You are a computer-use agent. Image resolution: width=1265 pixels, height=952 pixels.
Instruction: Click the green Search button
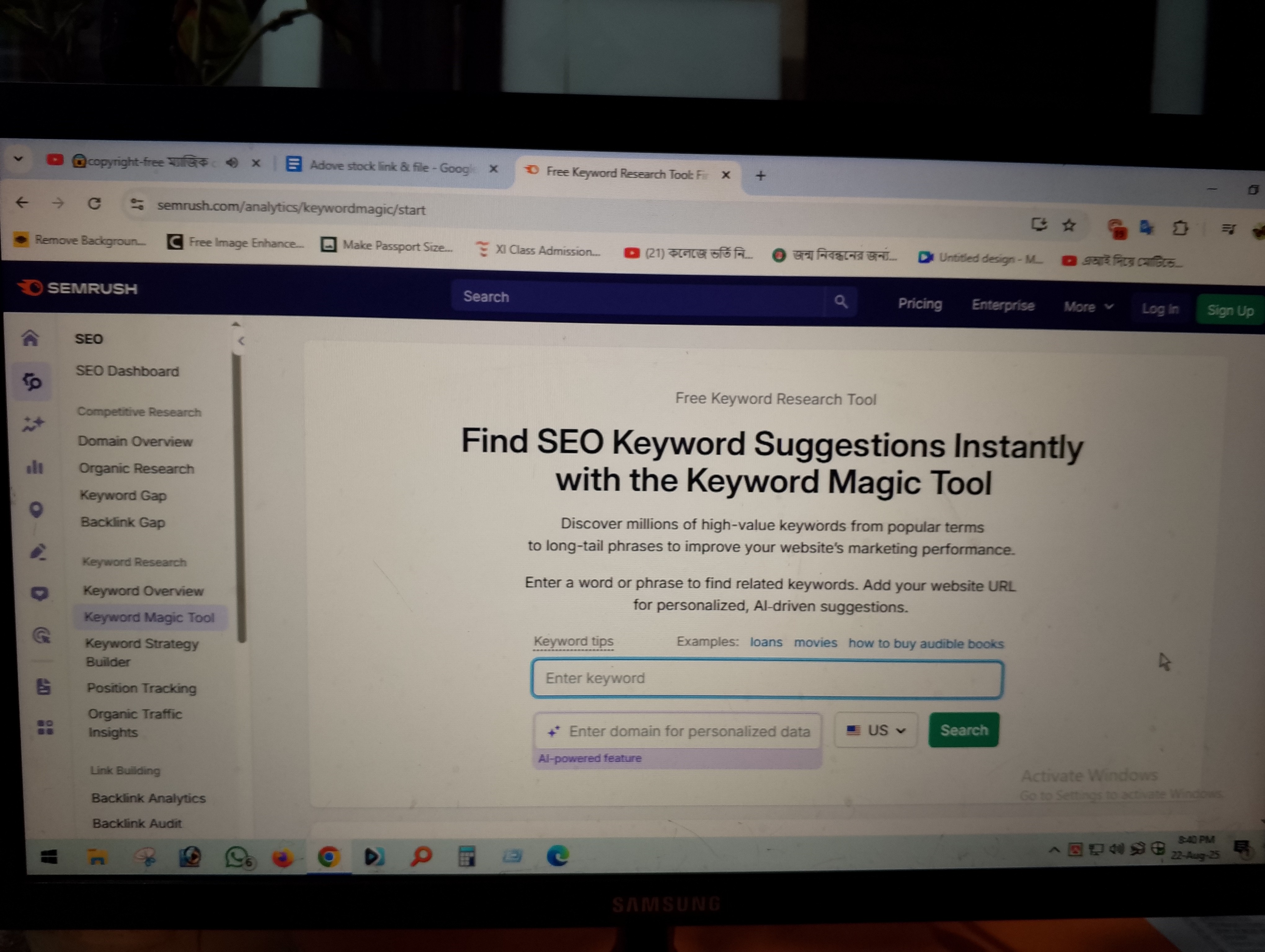coord(964,730)
